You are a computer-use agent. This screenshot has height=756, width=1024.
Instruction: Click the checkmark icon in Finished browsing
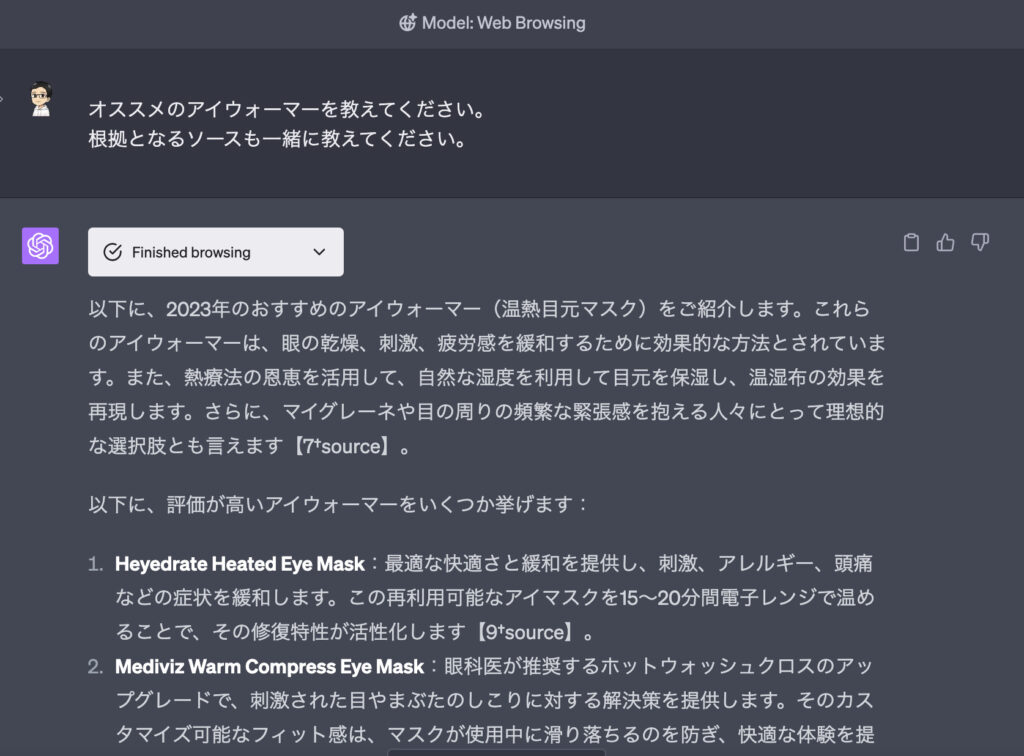point(112,252)
